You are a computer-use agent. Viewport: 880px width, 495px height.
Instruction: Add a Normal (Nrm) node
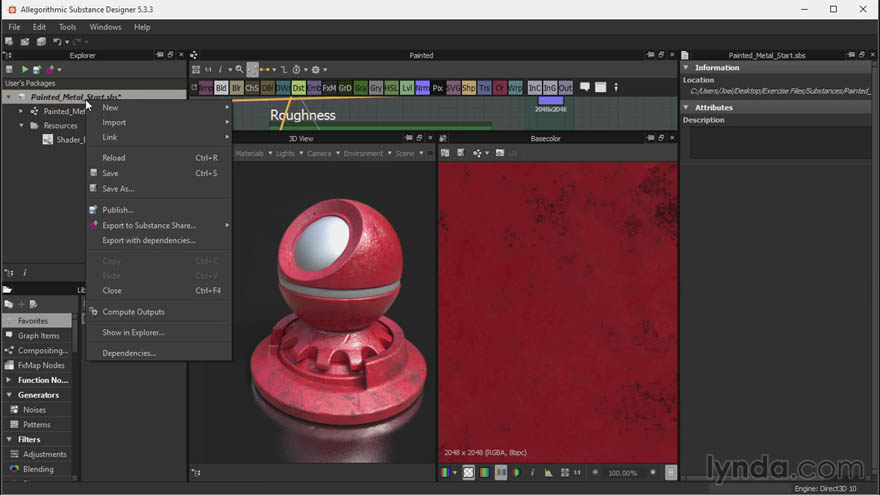[x=422, y=88]
